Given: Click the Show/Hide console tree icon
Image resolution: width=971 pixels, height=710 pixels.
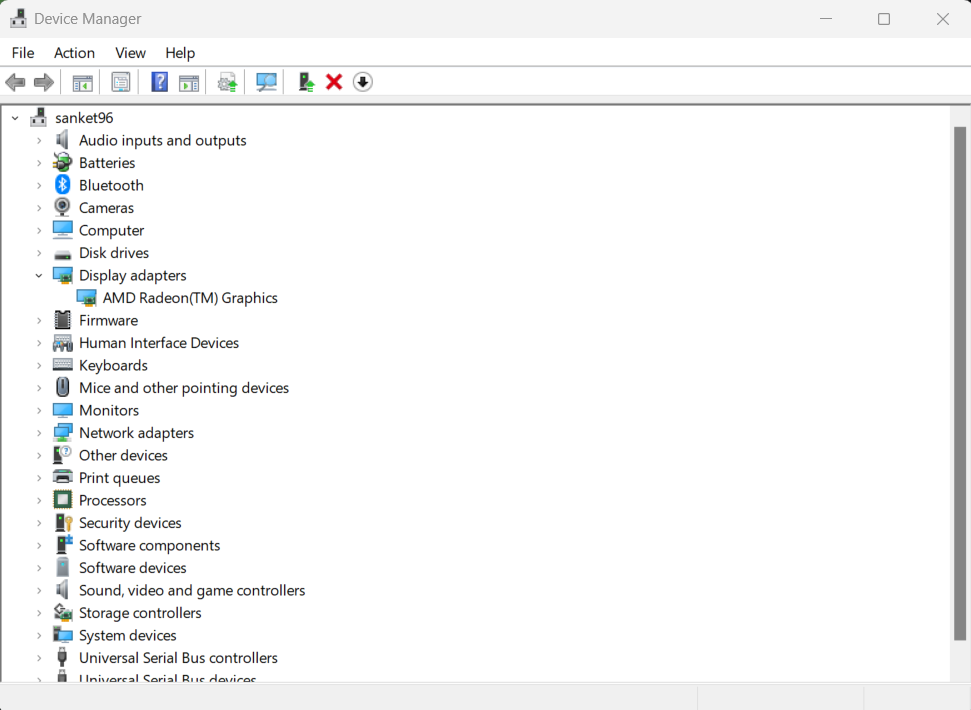Looking at the screenshot, I should pos(83,81).
